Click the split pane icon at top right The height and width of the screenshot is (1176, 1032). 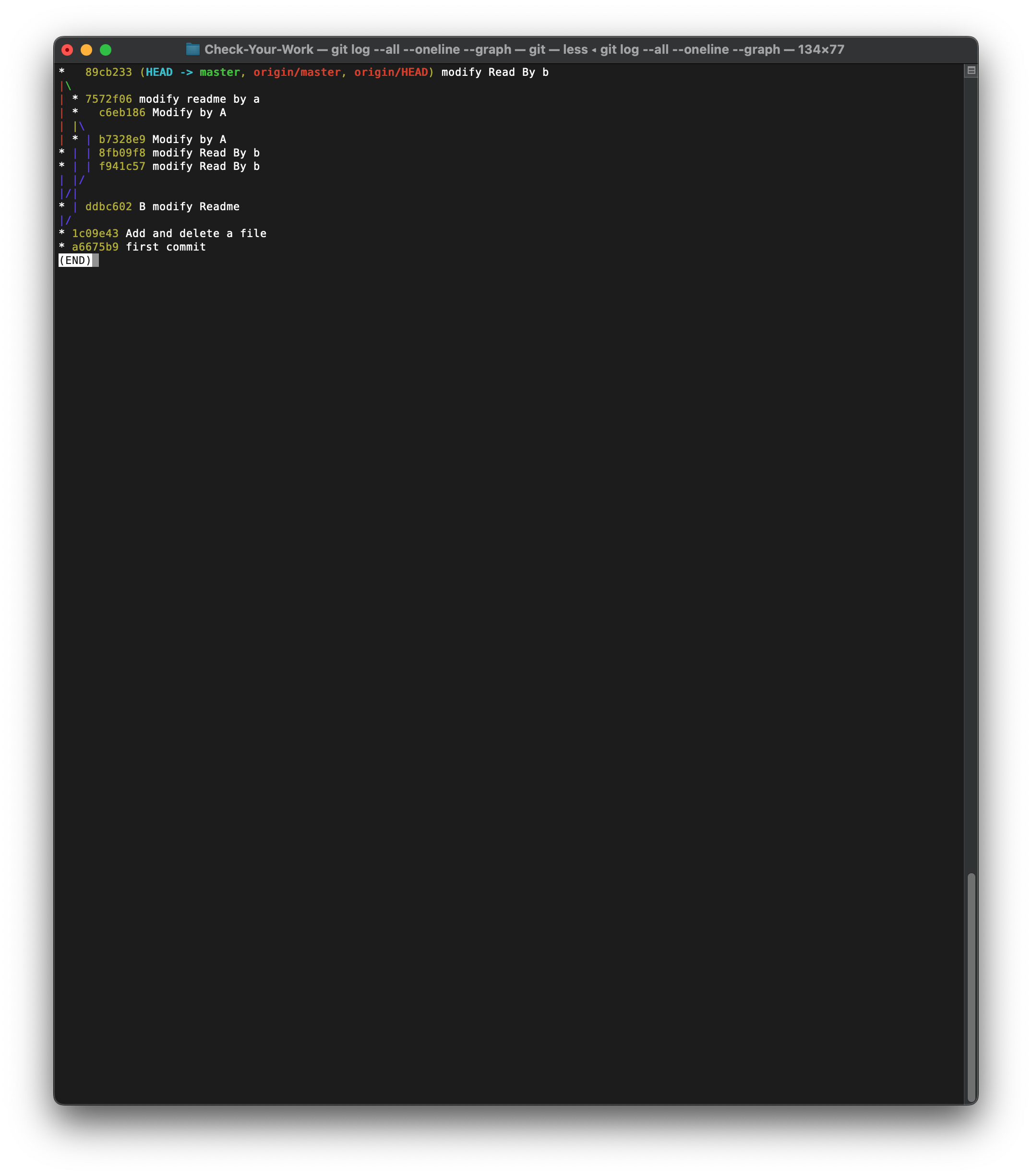tap(971, 70)
